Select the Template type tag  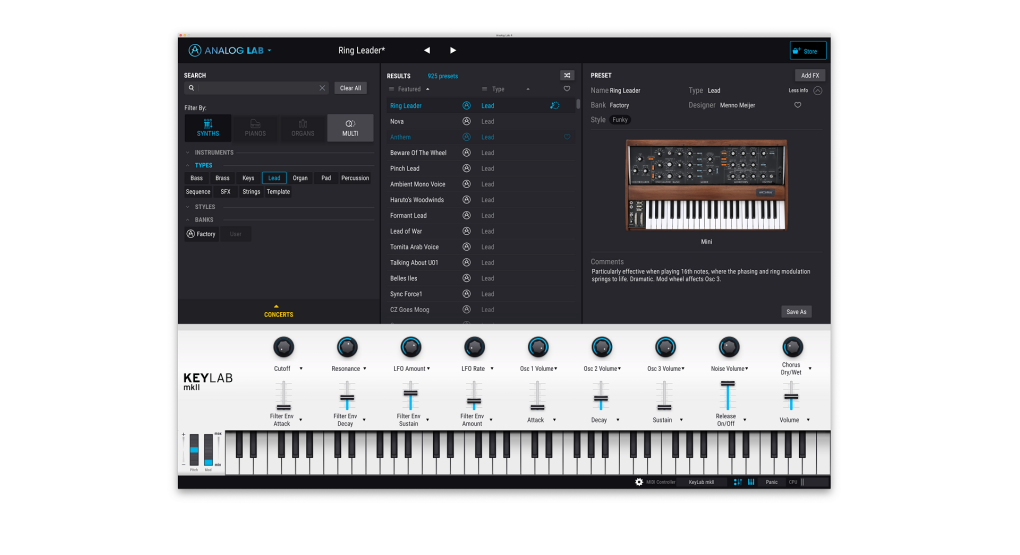pos(278,192)
